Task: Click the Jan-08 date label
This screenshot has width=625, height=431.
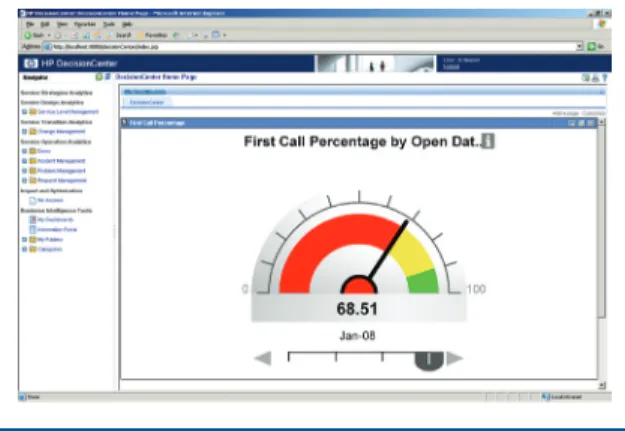Action: tap(357, 336)
